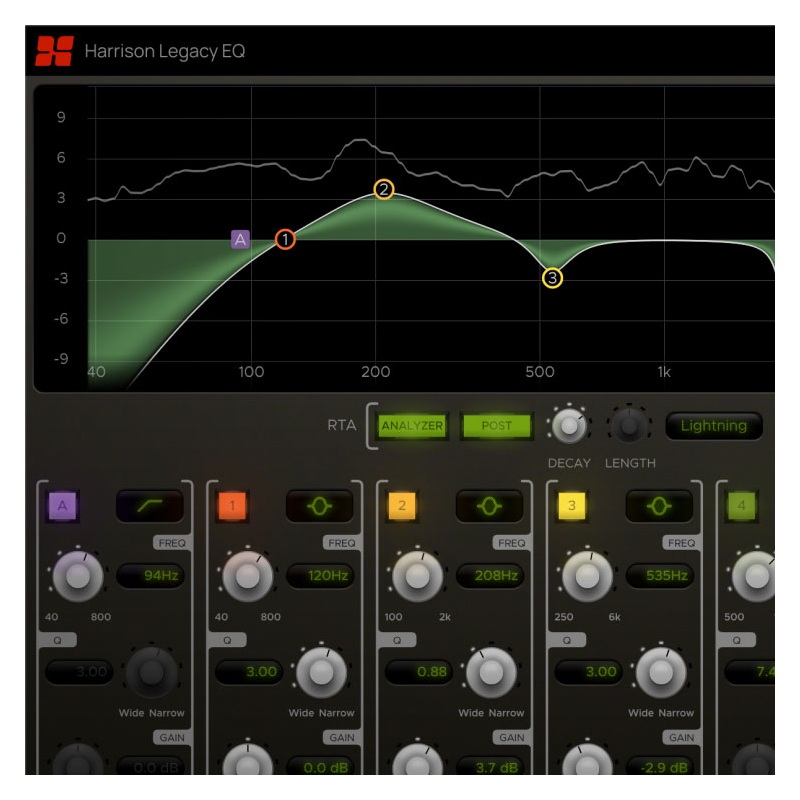Click the bell filter shape icon for band 1
Screen dimensions: 800x800
click(x=319, y=506)
